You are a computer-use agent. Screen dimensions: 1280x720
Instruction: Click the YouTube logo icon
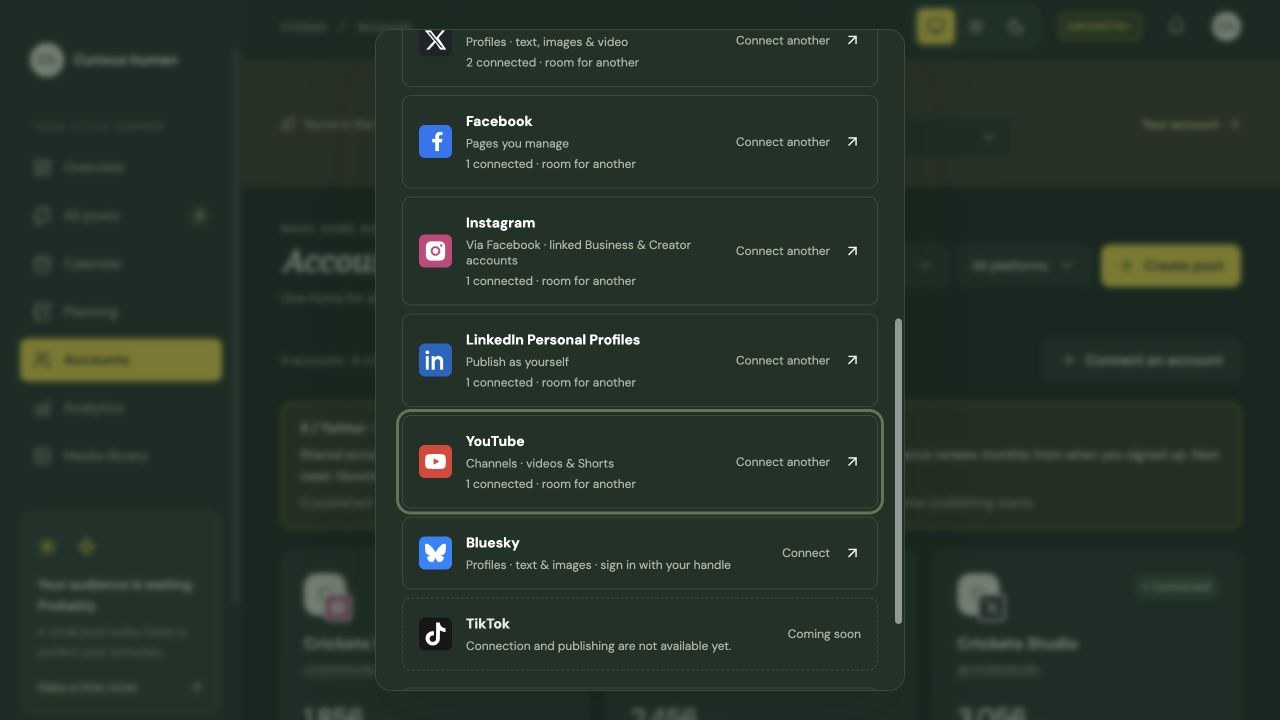point(435,462)
